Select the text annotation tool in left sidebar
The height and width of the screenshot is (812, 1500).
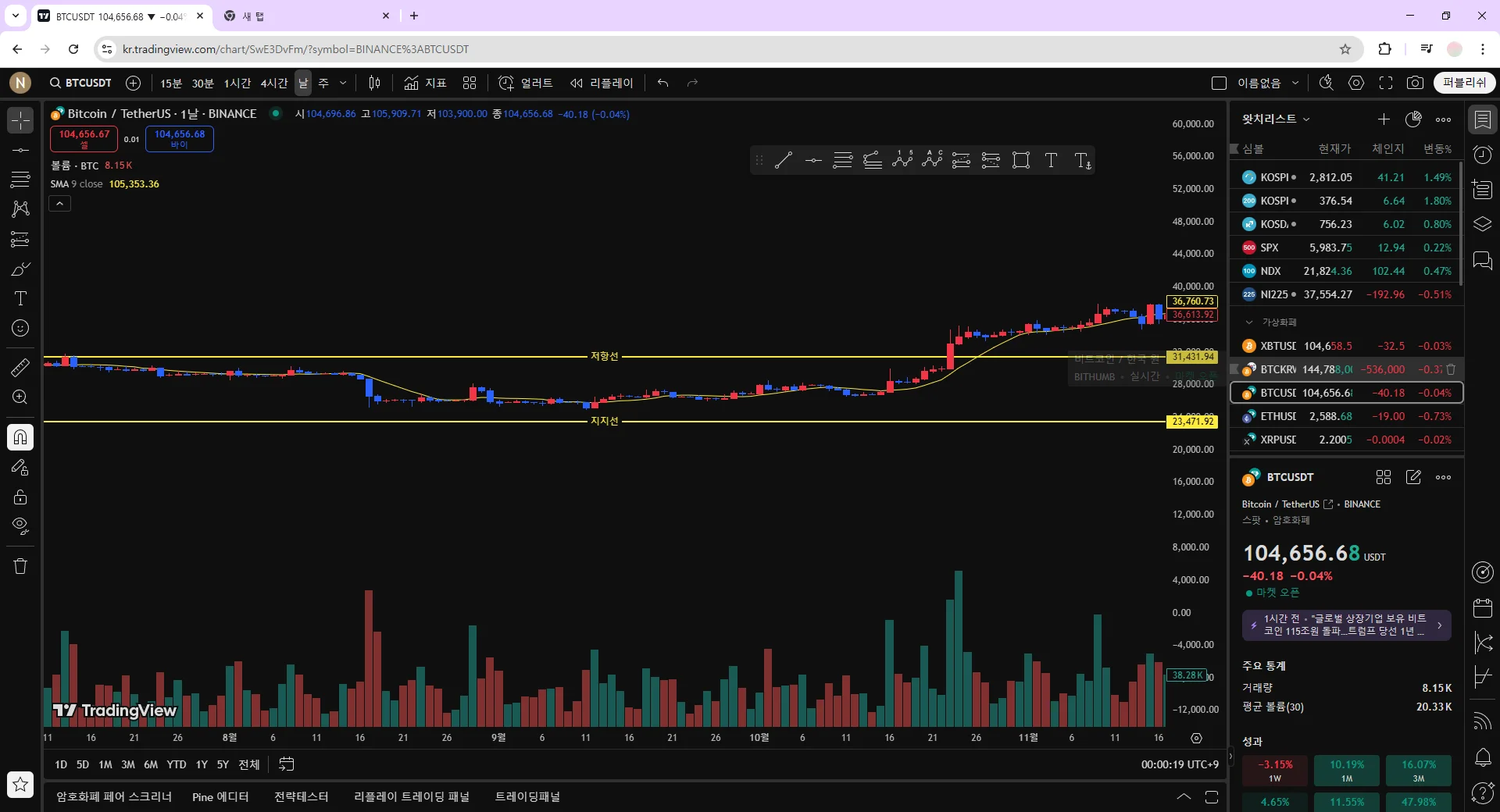20,298
